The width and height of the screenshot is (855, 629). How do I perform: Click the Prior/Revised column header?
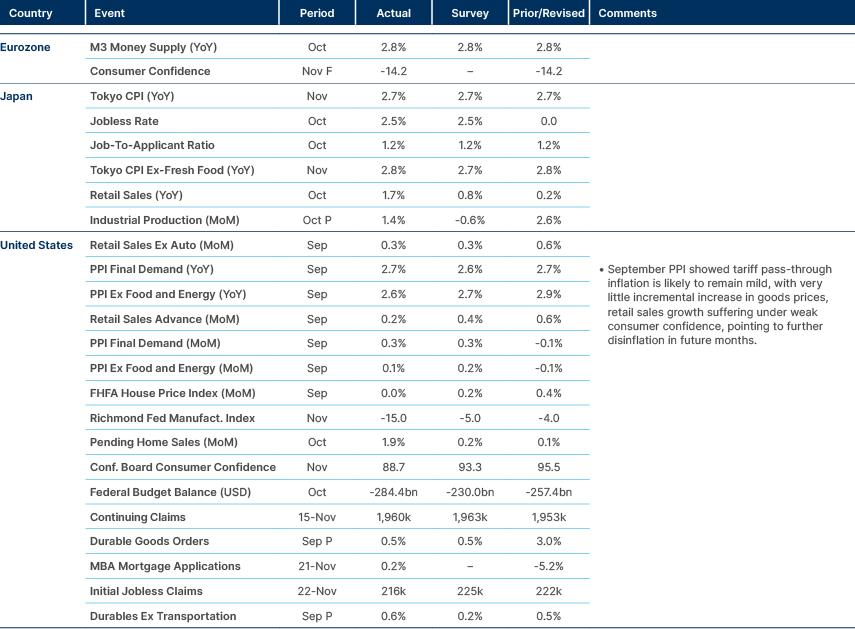pos(548,13)
